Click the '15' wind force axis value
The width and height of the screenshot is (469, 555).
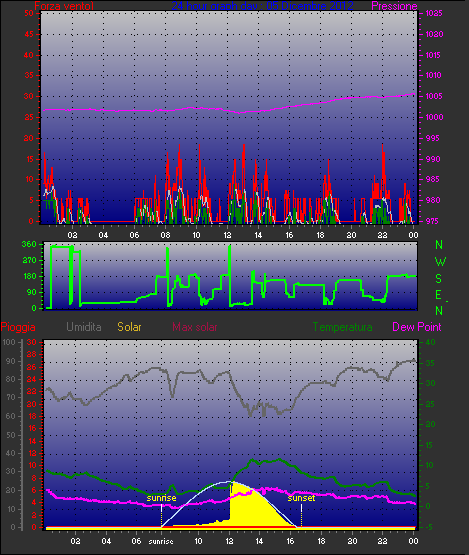(29, 159)
